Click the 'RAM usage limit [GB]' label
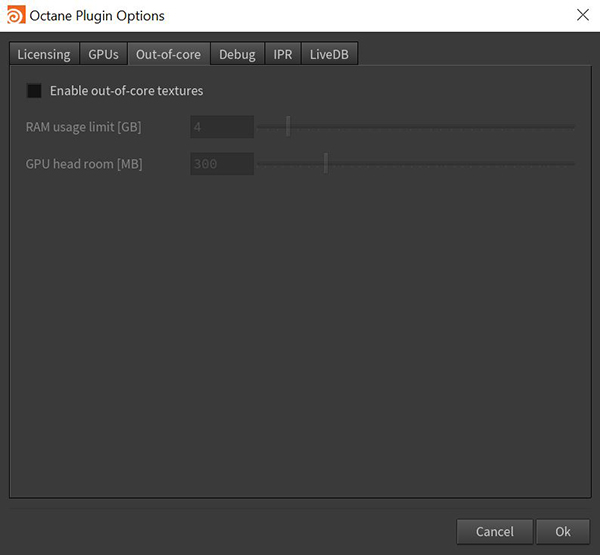The height and width of the screenshot is (555, 600). point(83,127)
